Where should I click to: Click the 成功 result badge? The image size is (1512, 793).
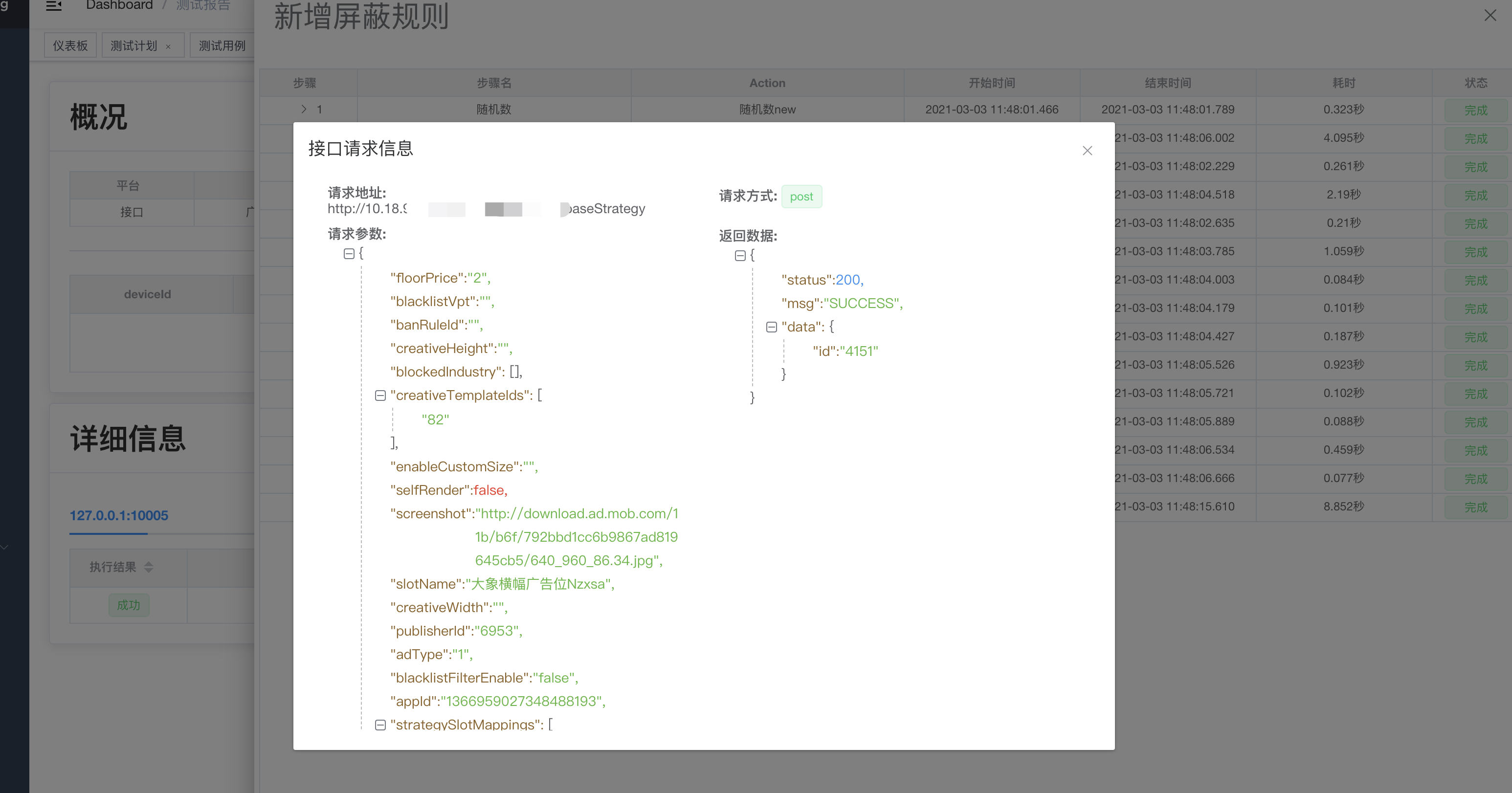click(x=129, y=605)
